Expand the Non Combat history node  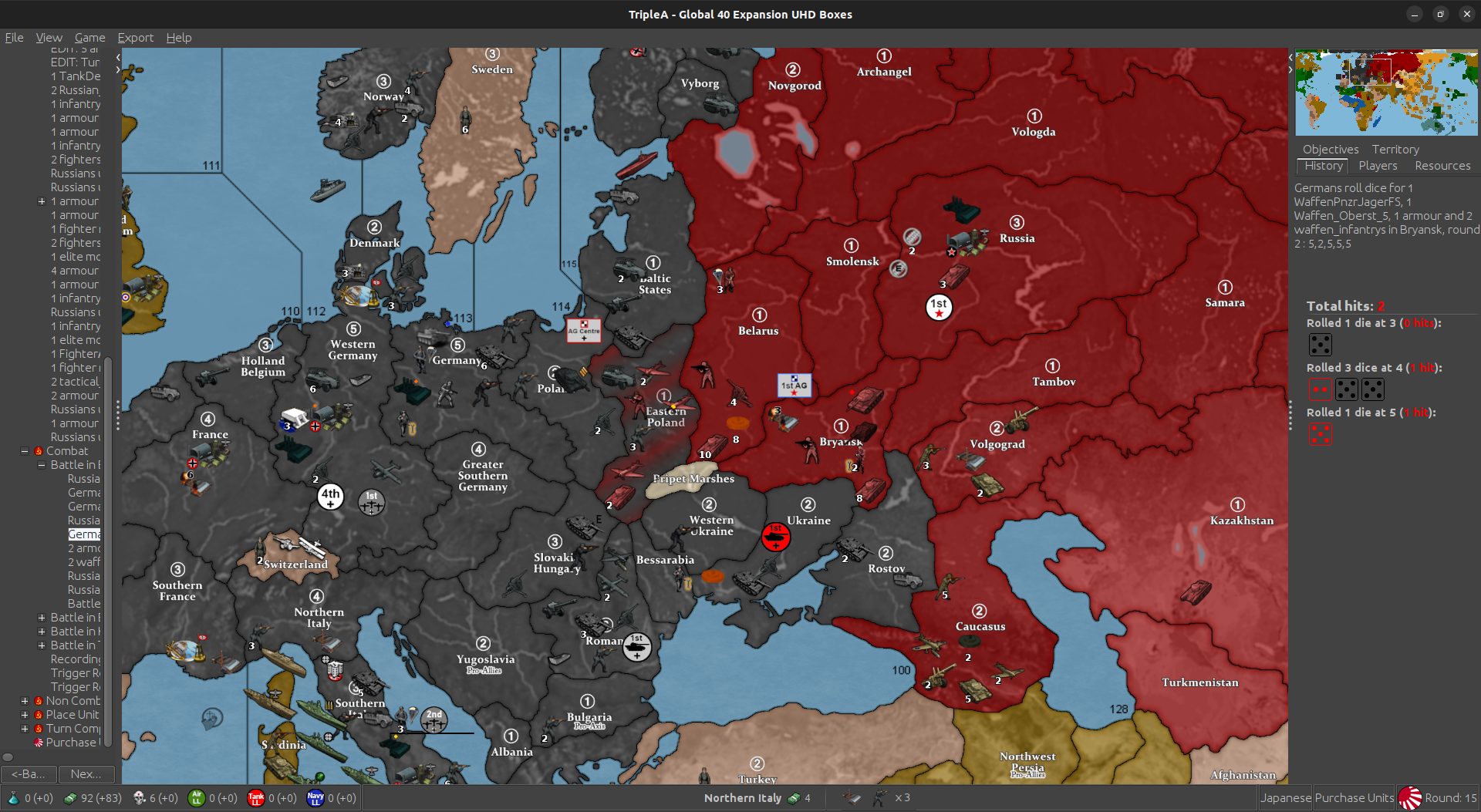[x=25, y=701]
